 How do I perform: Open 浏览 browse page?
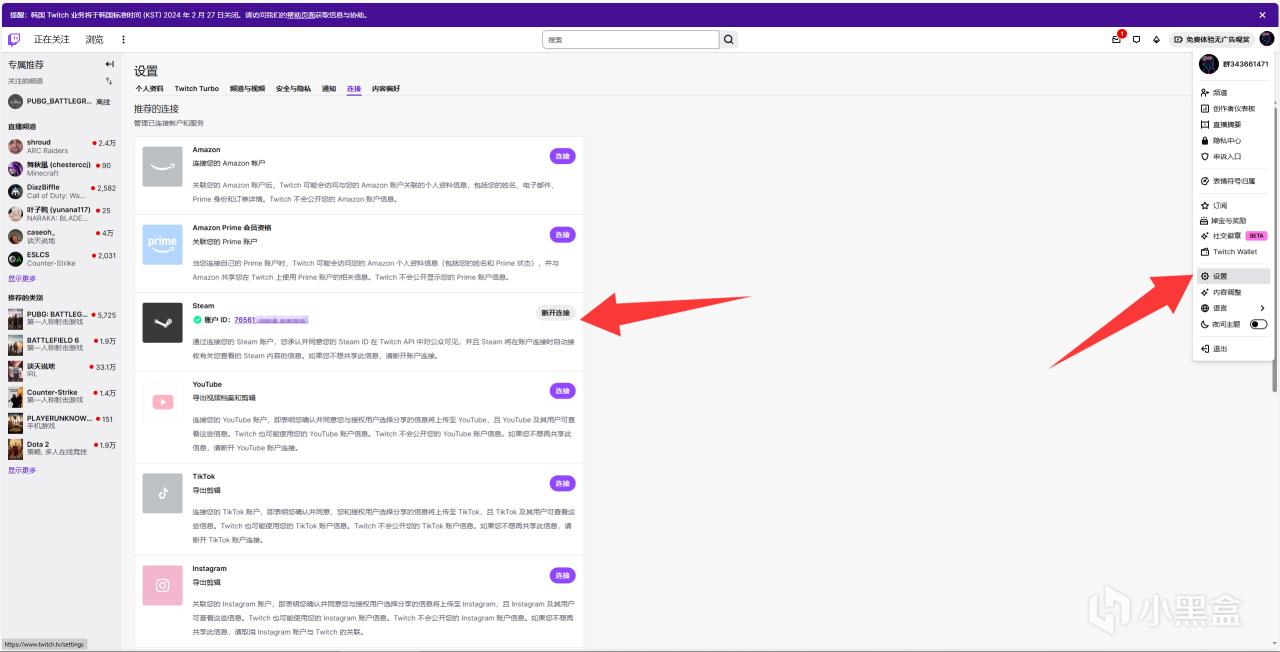click(x=94, y=40)
